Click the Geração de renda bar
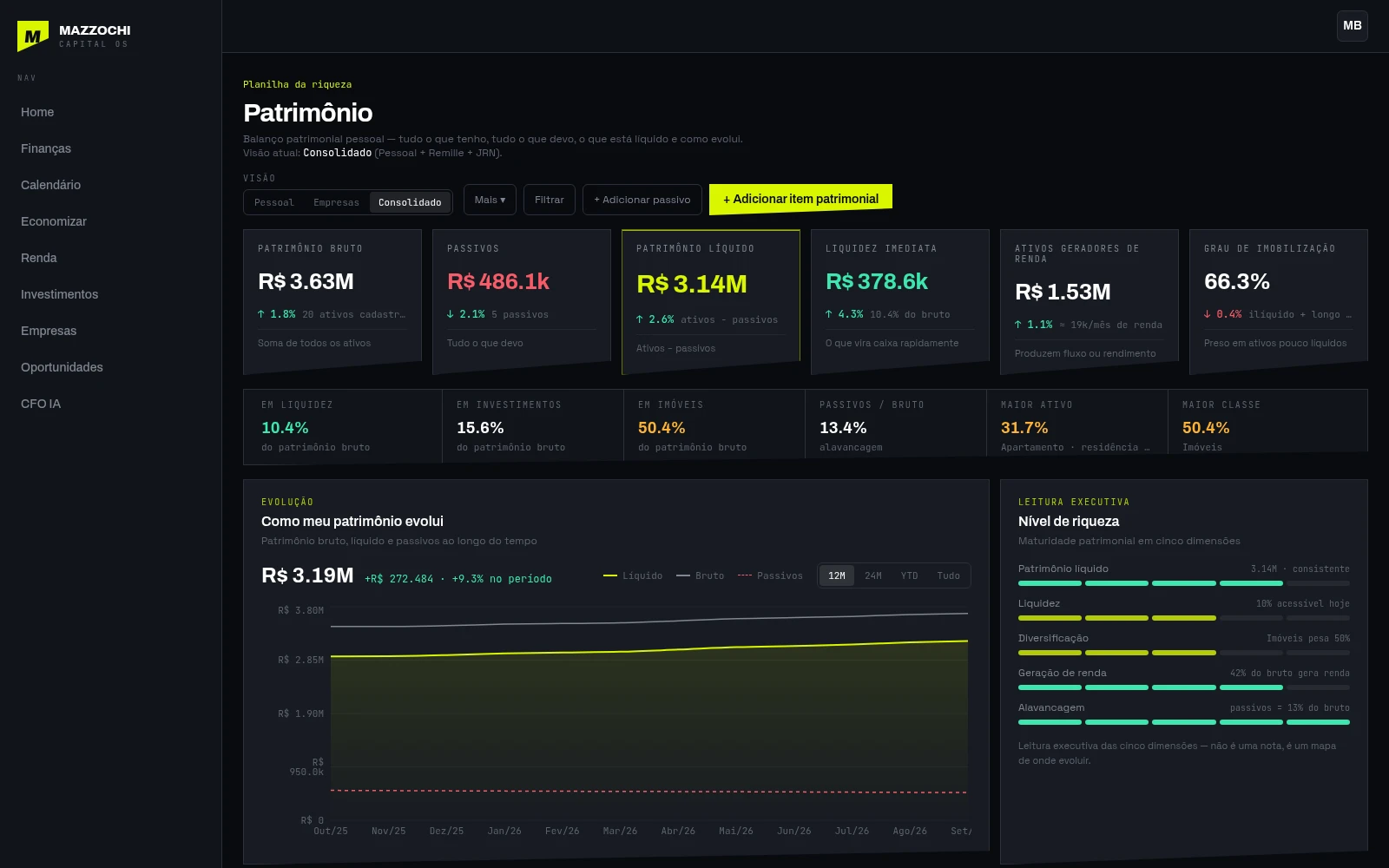 pyautogui.click(x=1184, y=687)
